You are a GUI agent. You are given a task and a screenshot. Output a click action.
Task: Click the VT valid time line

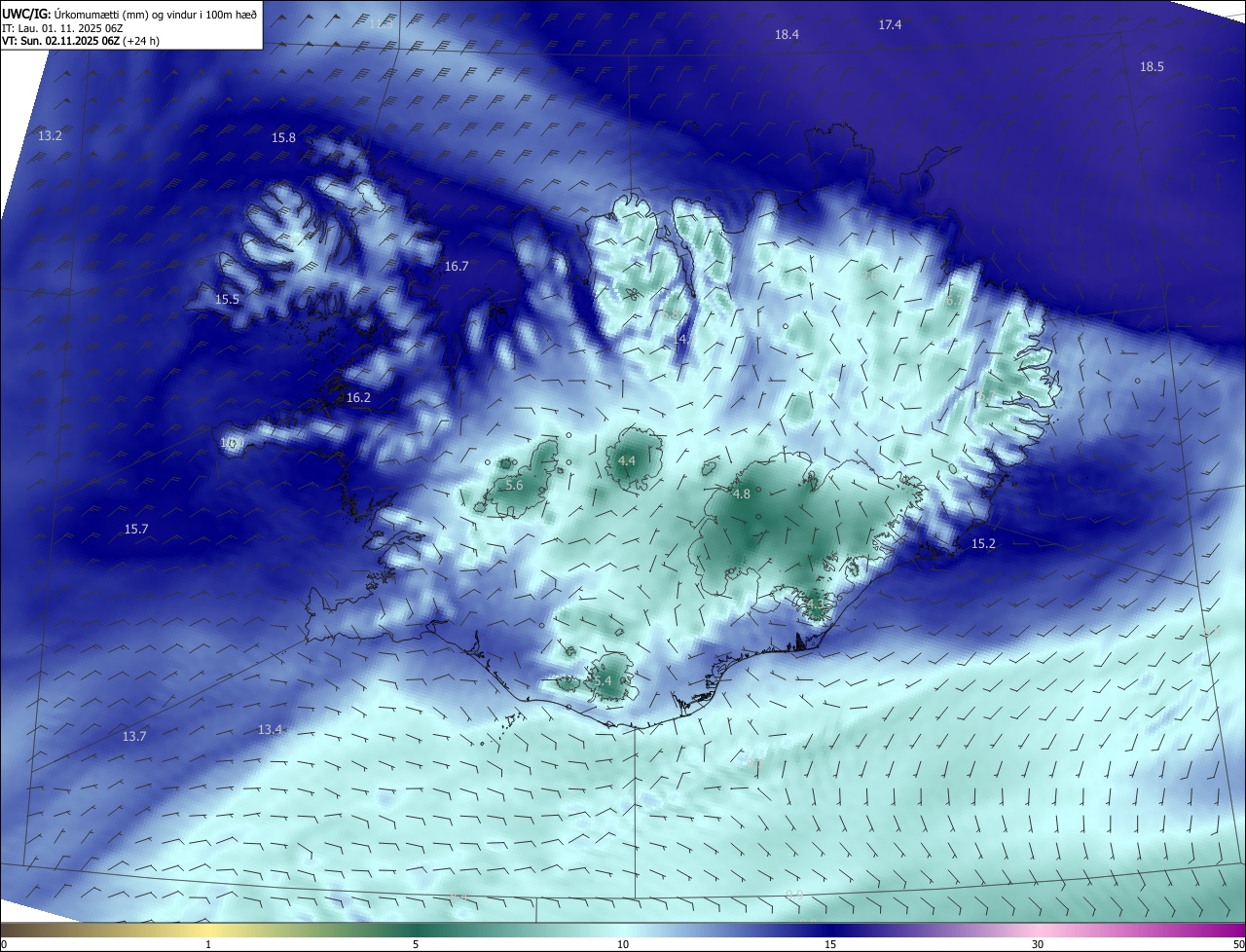(x=81, y=41)
